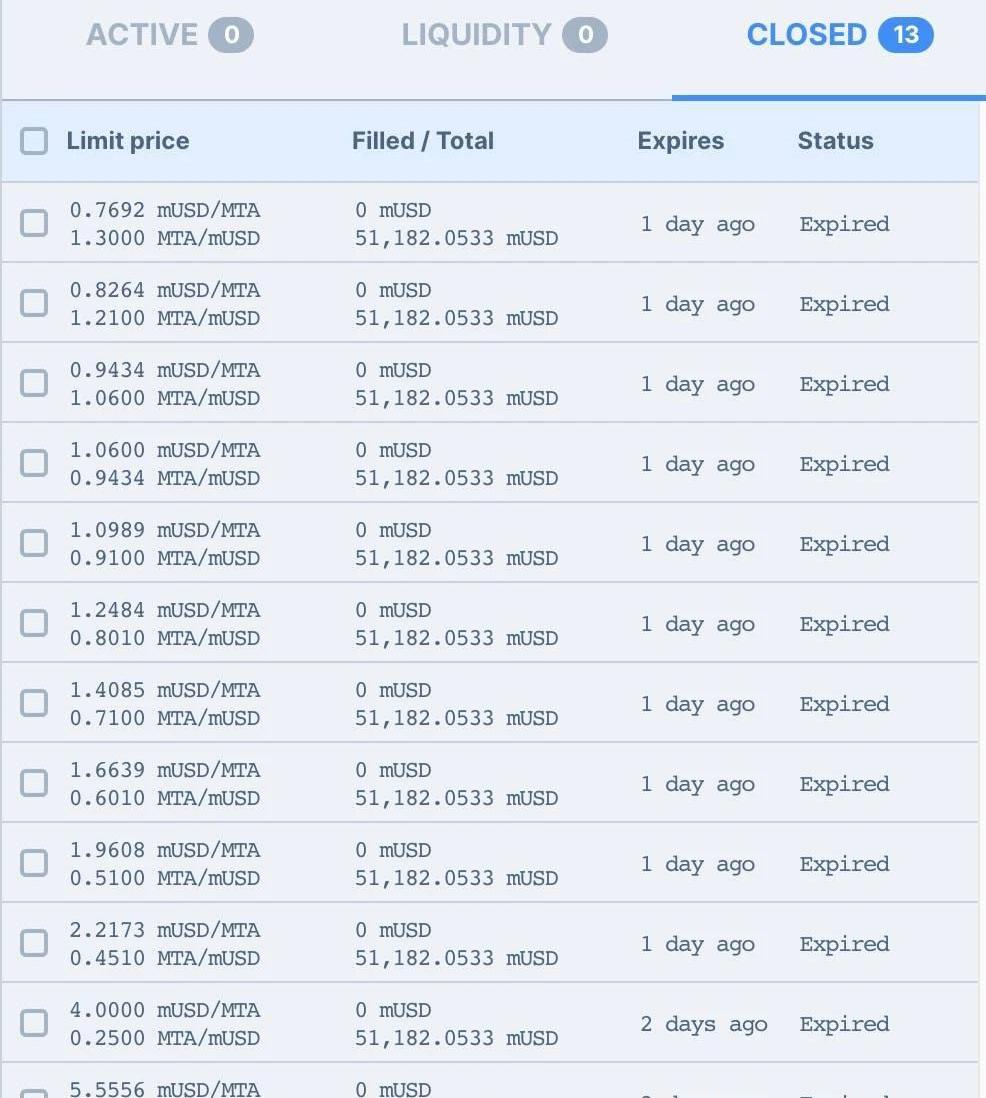
Task: Switch to the ACTIVE orders tab
Action: coord(169,35)
